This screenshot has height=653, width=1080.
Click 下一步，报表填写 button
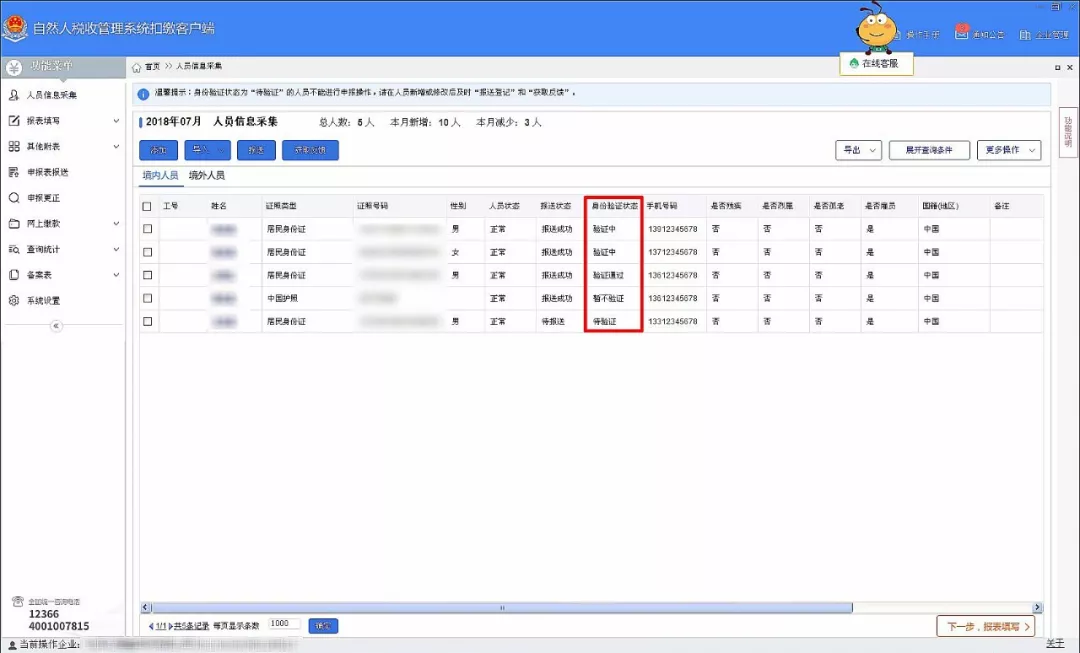click(x=984, y=626)
